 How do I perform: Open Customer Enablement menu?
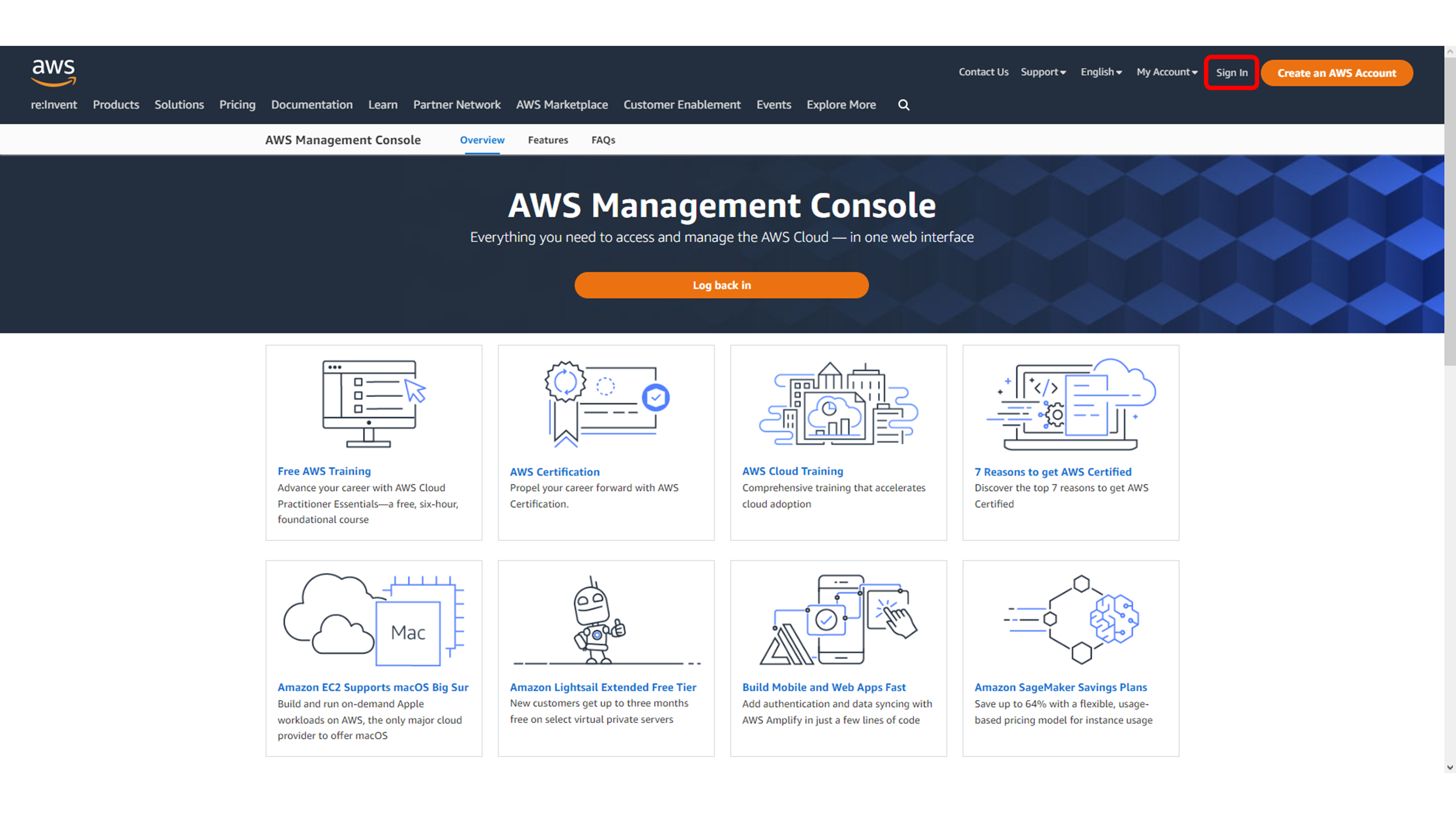[682, 105]
